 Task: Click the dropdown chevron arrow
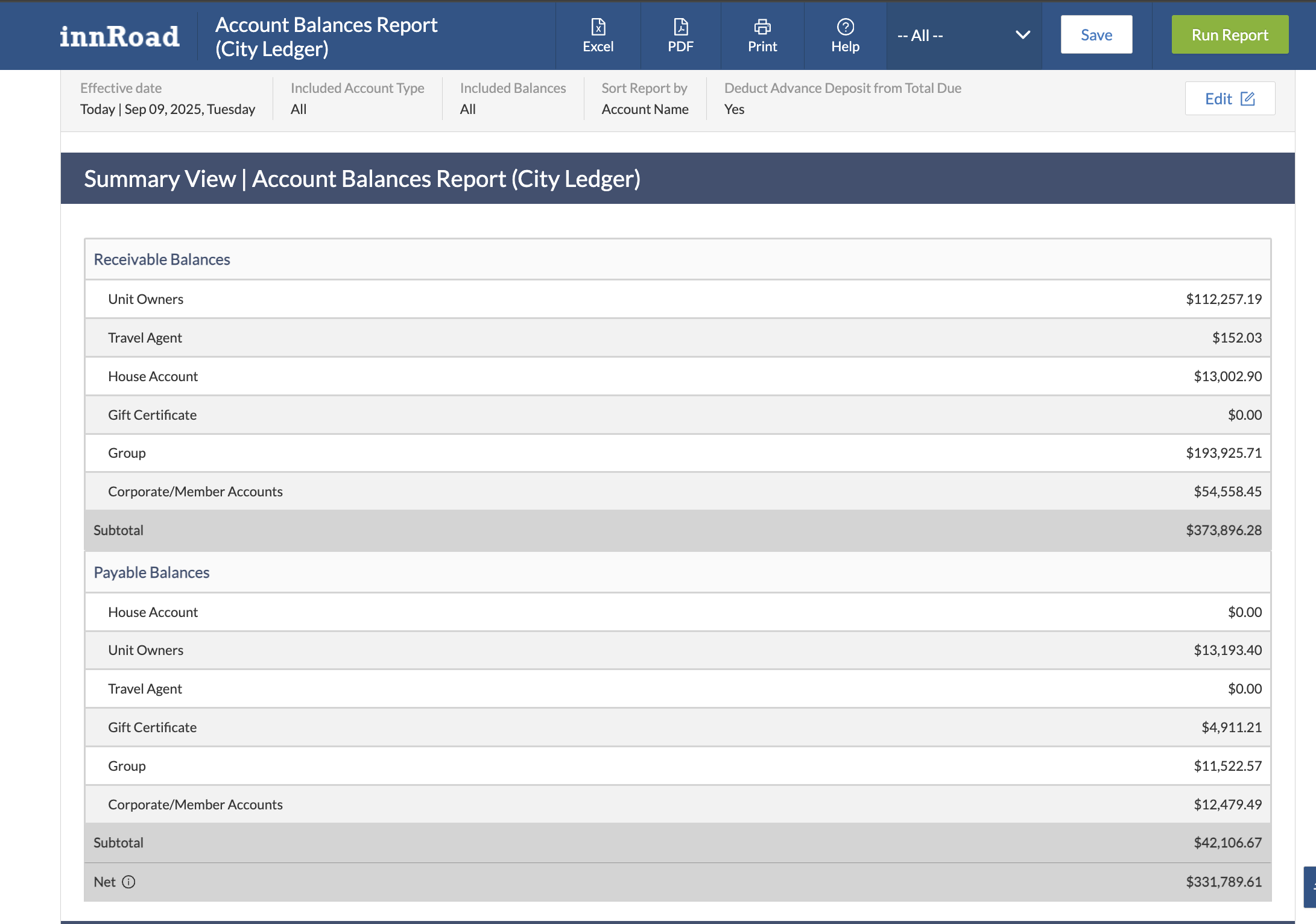(x=1022, y=35)
